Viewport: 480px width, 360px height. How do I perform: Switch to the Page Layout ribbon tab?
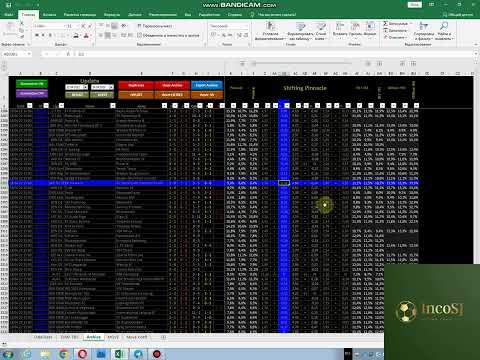coord(80,14)
